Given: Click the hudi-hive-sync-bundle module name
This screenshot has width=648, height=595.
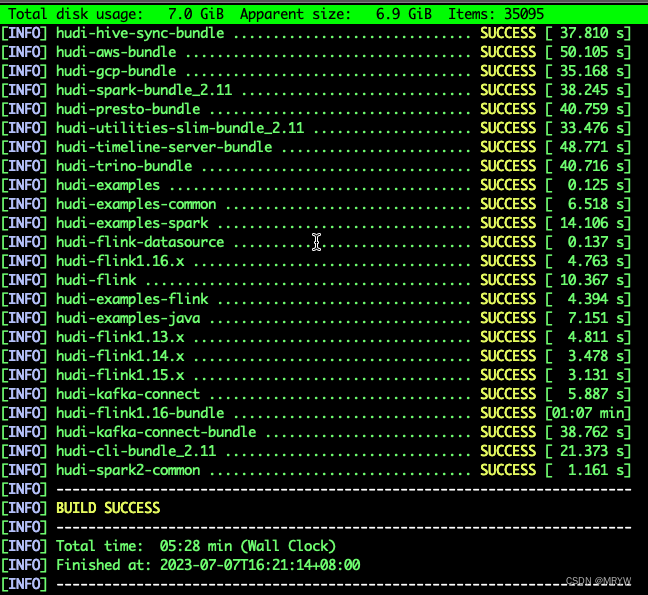Looking at the screenshot, I should pos(140,33).
